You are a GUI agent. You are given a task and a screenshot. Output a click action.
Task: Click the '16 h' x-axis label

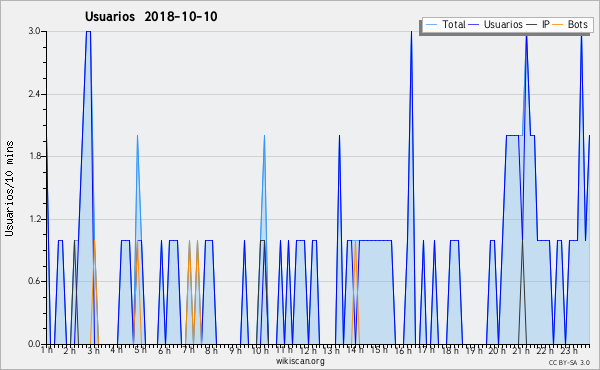[x=403, y=350]
